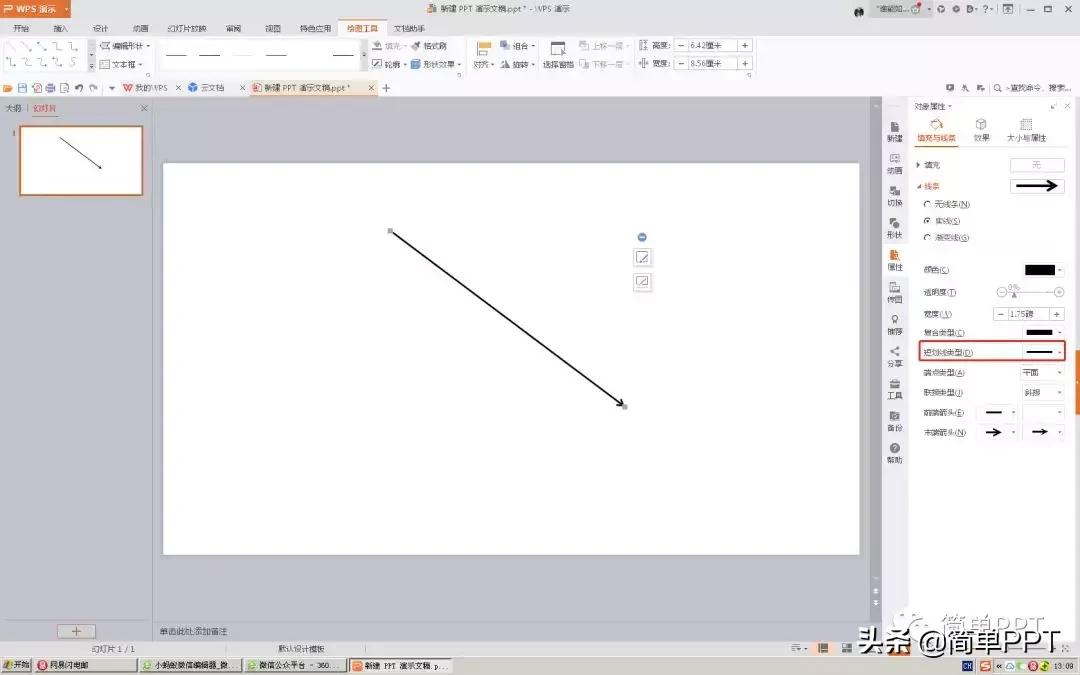Click the input method CH tray icon

coord(968,665)
